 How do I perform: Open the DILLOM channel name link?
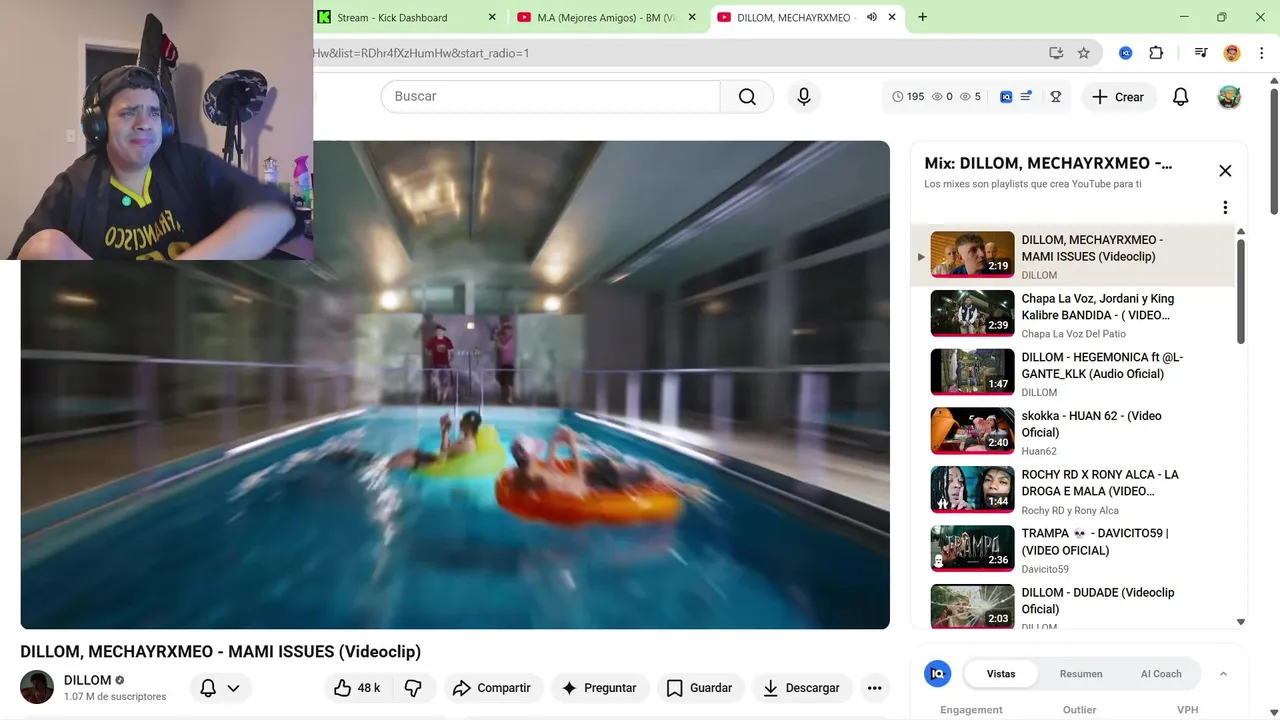tap(88, 680)
